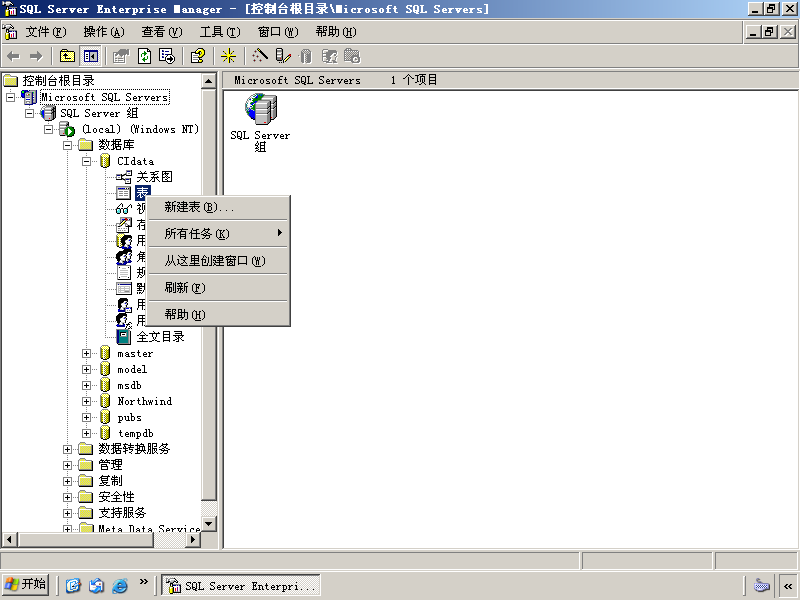The height and width of the screenshot is (600, 800).
Task: Click the Export List toolbar icon
Action: click(167, 56)
